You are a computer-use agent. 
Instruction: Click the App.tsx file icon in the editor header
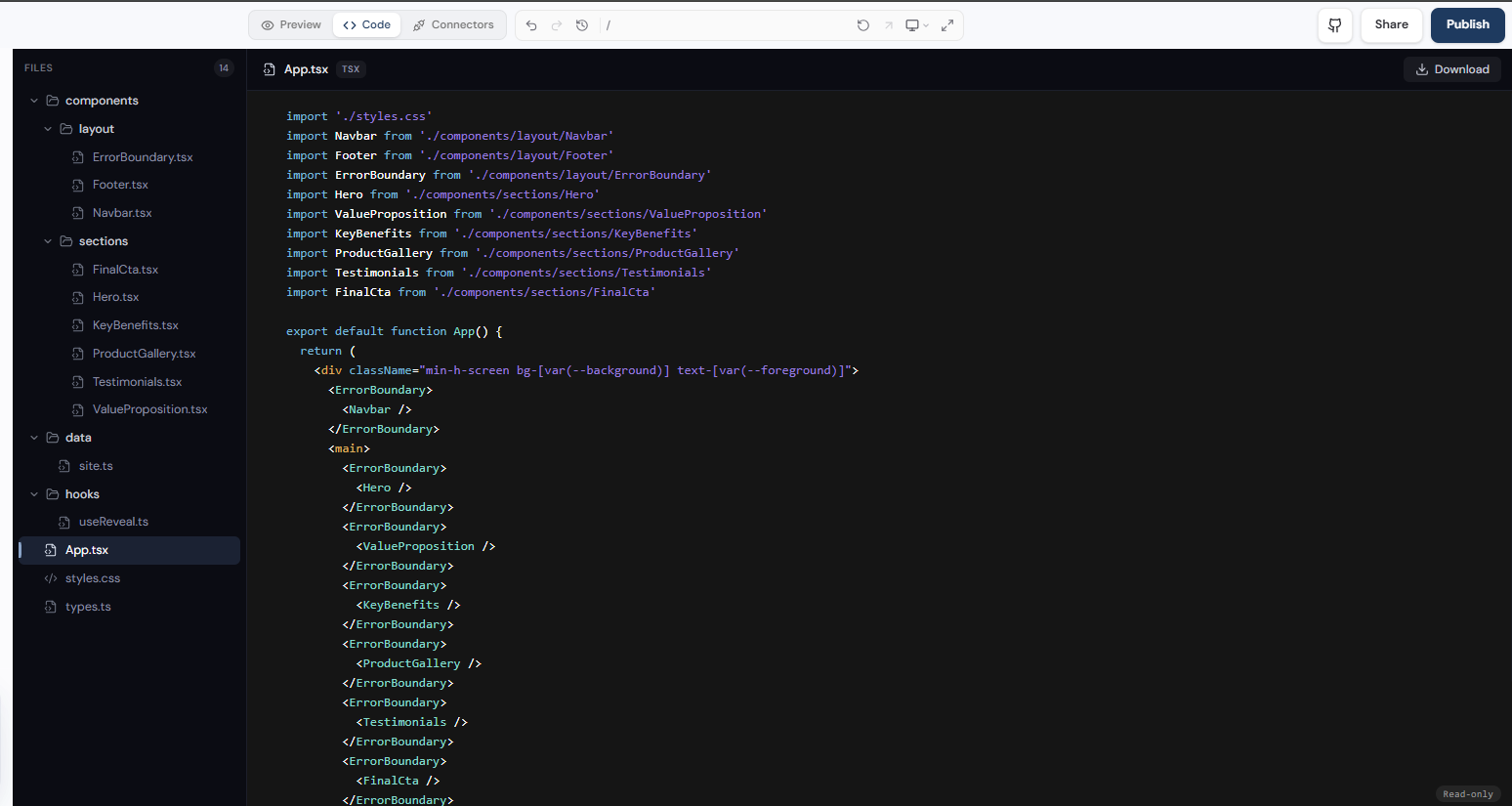[270, 69]
